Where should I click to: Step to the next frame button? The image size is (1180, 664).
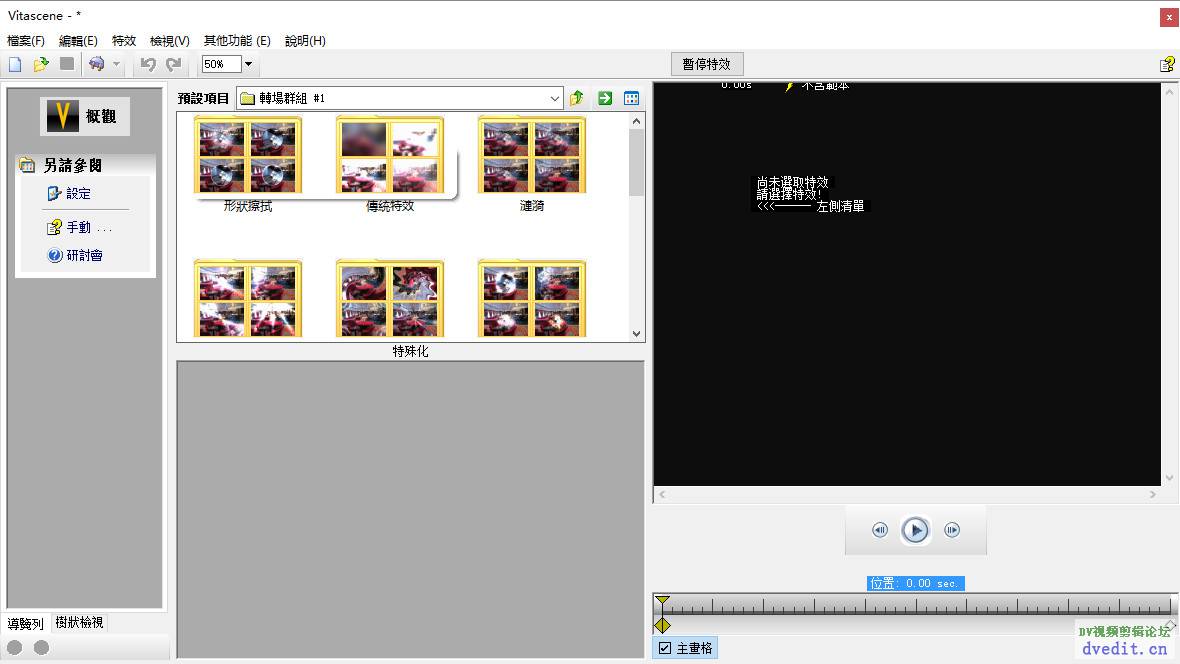(x=952, y=530)
